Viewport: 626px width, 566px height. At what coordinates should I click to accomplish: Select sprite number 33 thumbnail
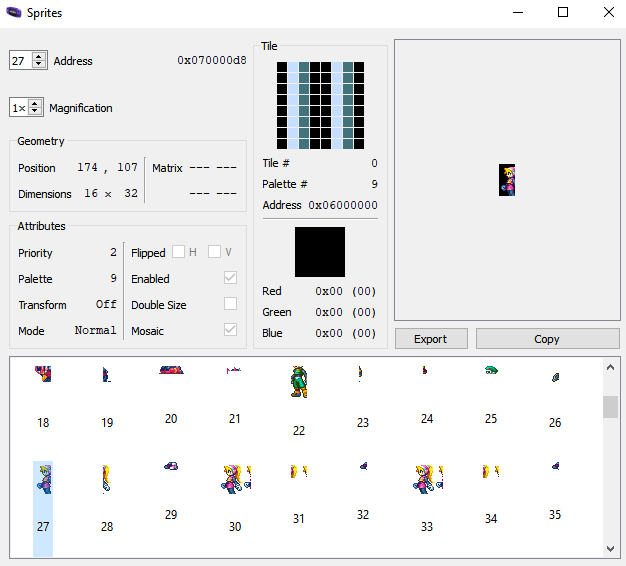[x=427, y=478]
